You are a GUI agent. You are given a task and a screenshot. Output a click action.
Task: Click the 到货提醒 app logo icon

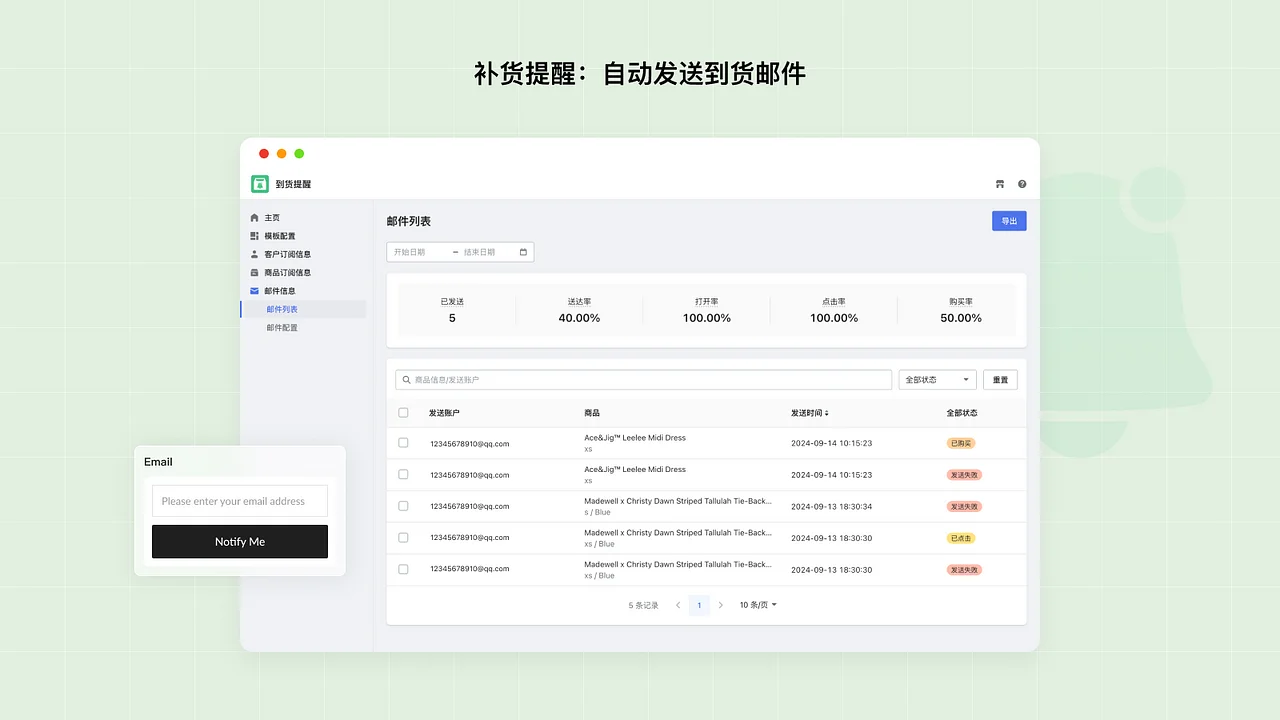point(260,184)
